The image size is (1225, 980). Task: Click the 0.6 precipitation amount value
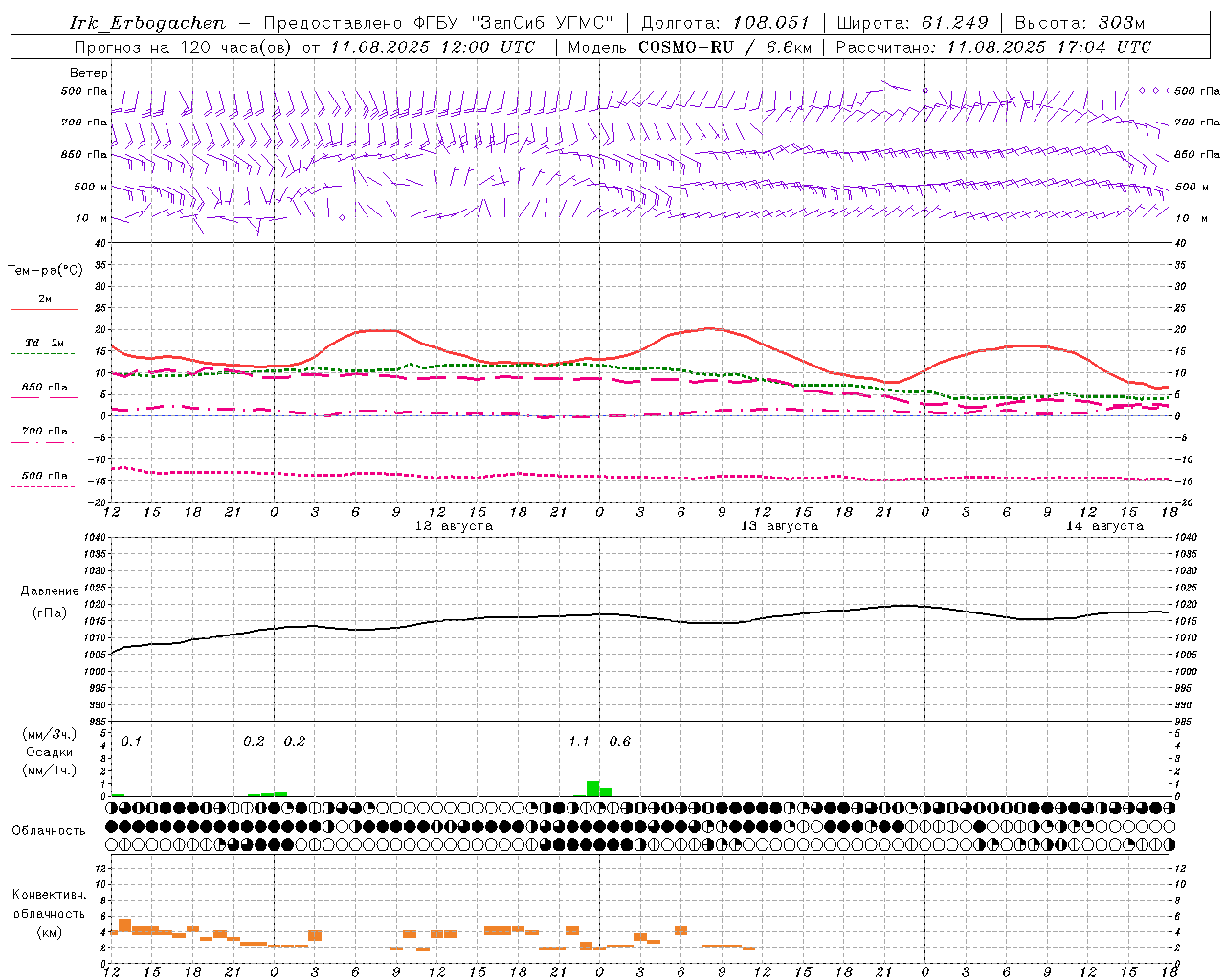(620, 742)
